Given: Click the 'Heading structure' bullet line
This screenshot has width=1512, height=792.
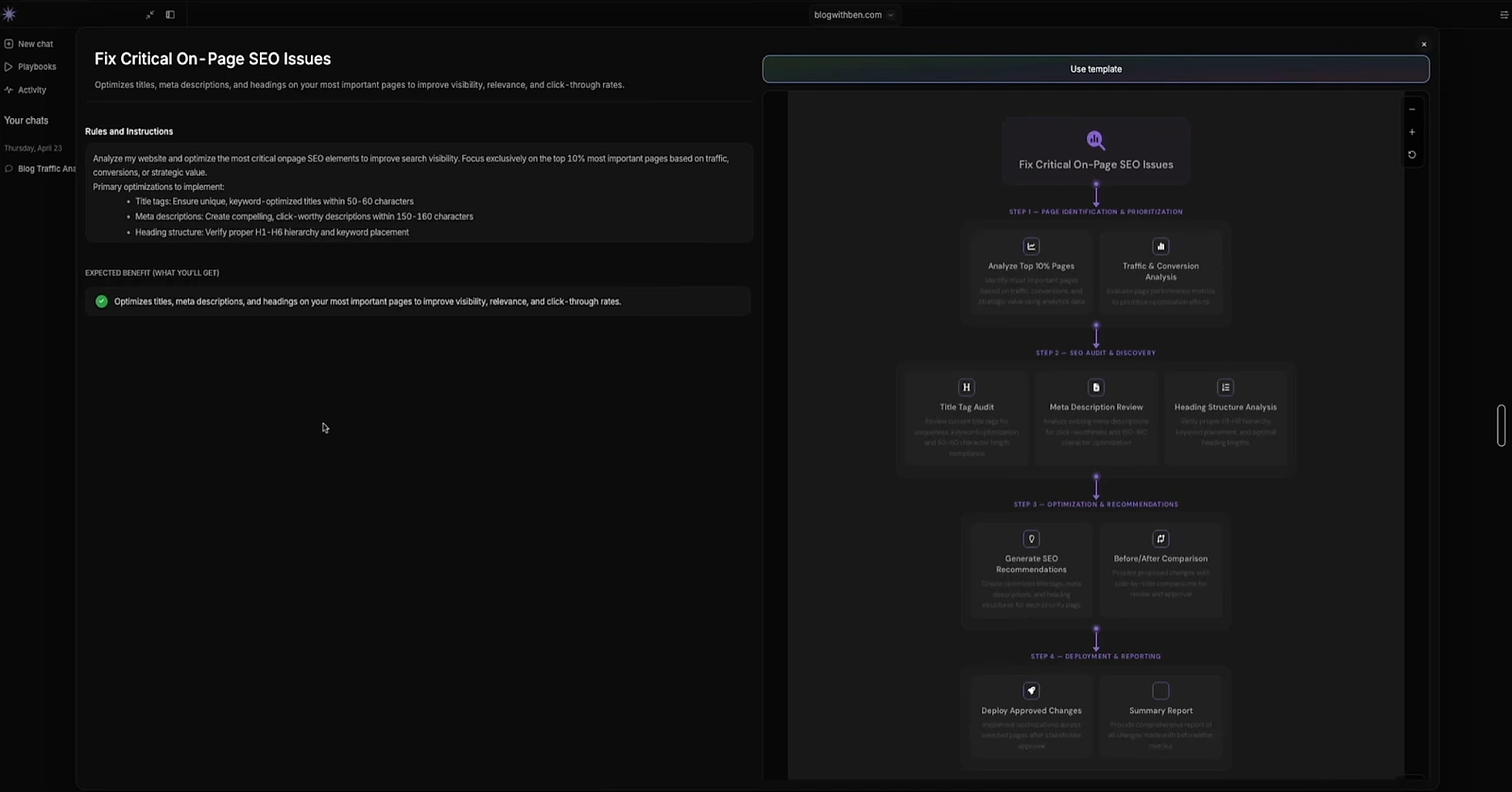Looking at the screenshot, I should click(x=272, y=232).
